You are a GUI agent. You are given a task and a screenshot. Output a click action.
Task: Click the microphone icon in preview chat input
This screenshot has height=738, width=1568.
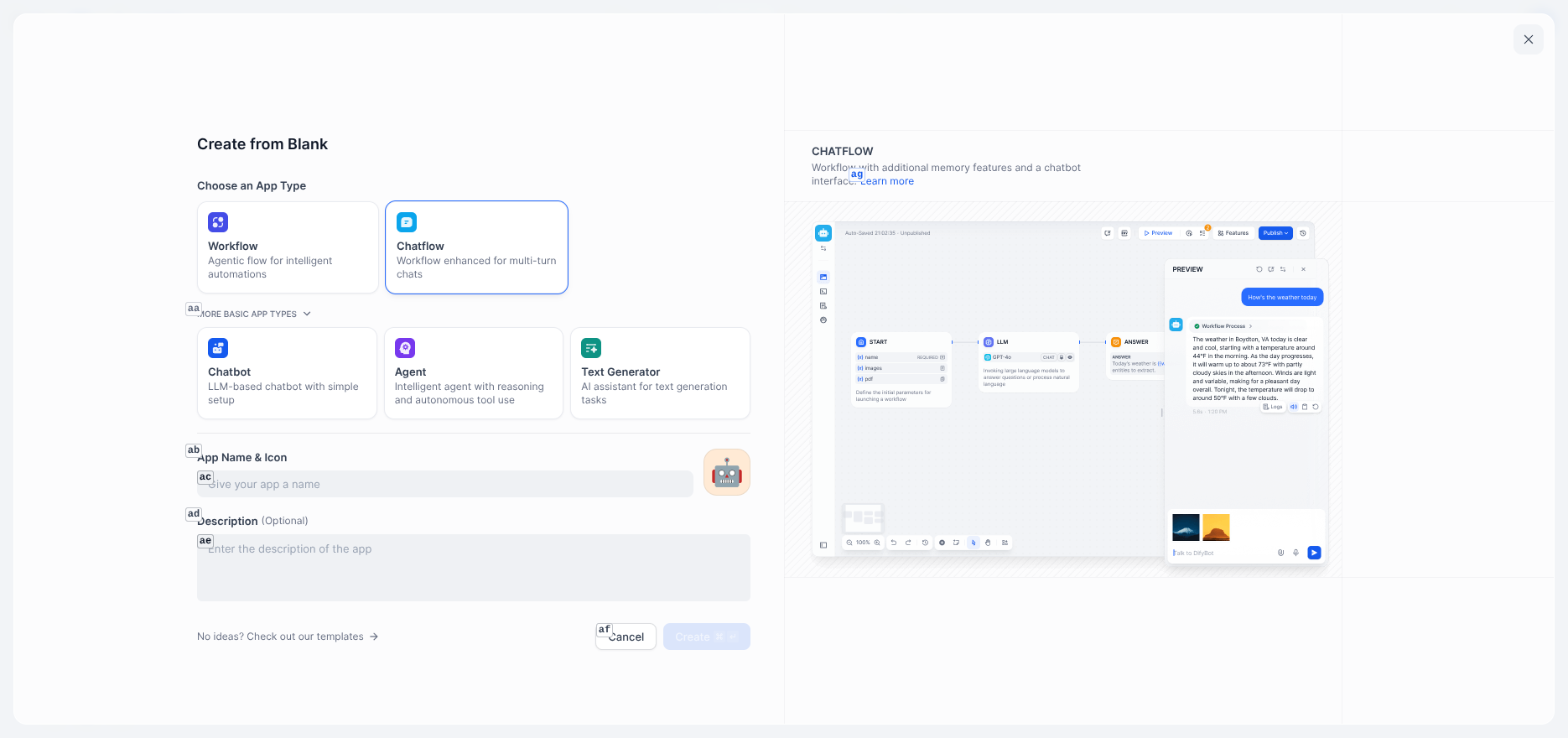(1295, 553)
